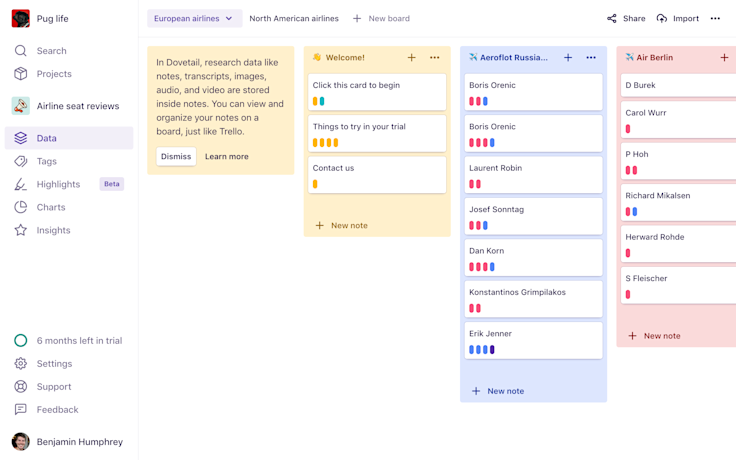Image resolution: width=736 pixels, height=460 pixels.
Task: Click the Air Berlin column title
Action: 654,57
